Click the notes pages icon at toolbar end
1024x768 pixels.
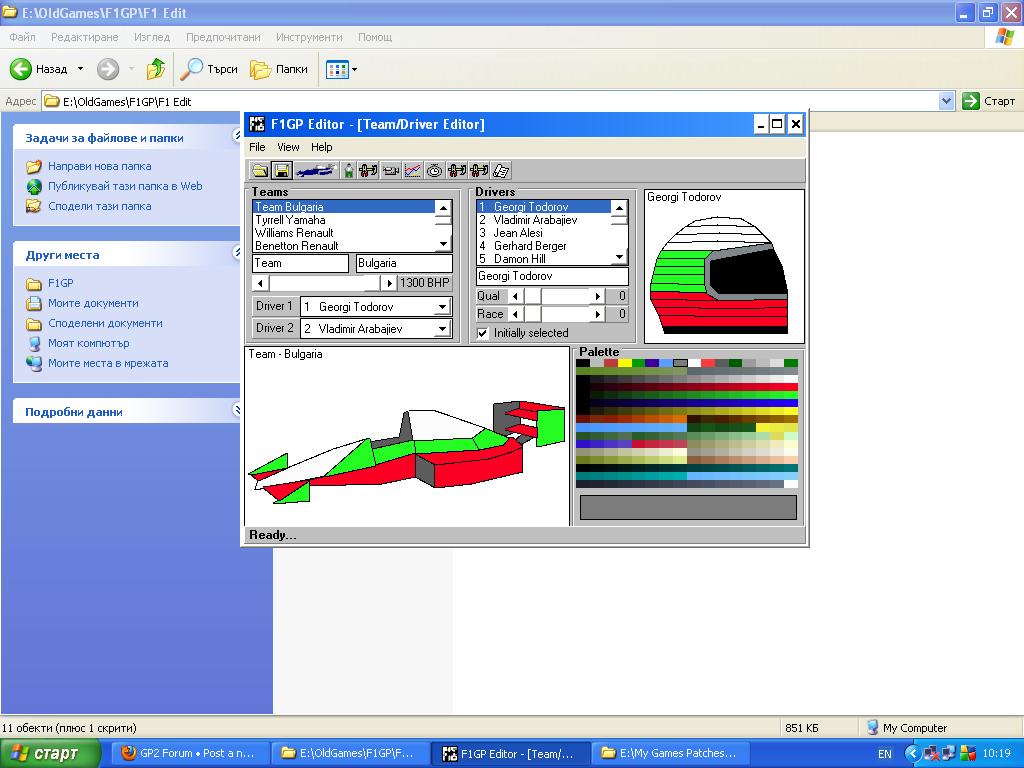coord(501,171)
